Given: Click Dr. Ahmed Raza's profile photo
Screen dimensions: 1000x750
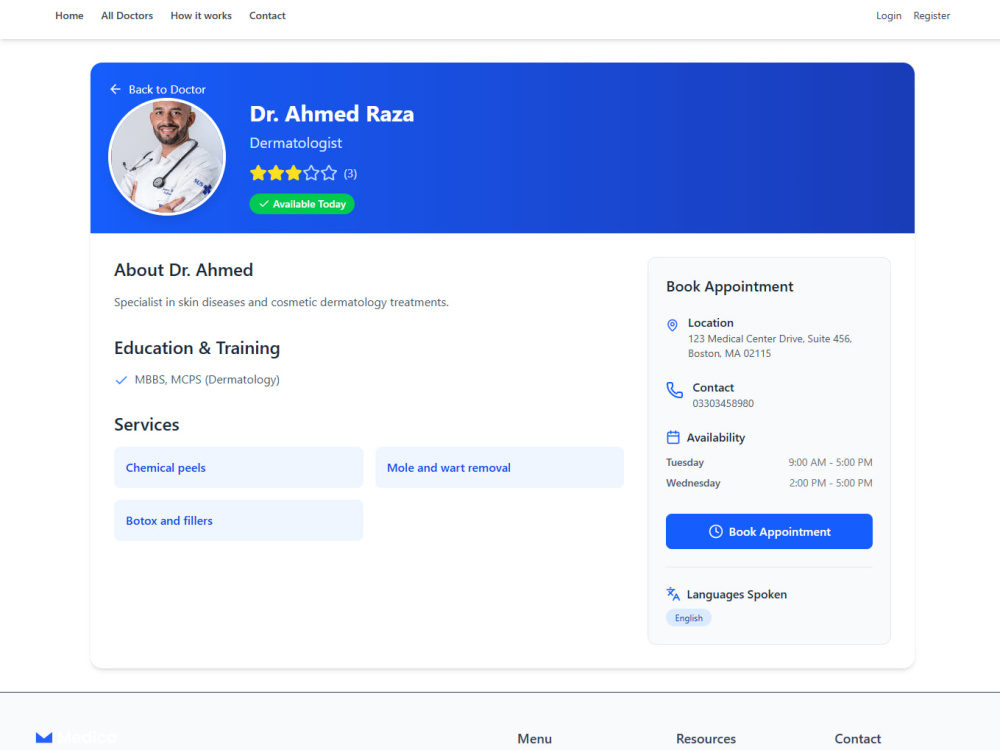Looking at the screenshot, I should click(x=167, y=157).
